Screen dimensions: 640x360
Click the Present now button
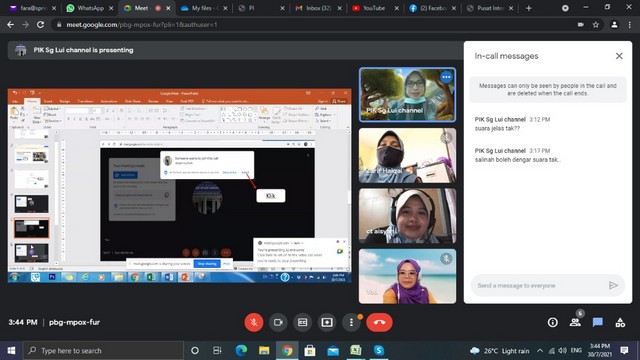click(x=327, y=322)
